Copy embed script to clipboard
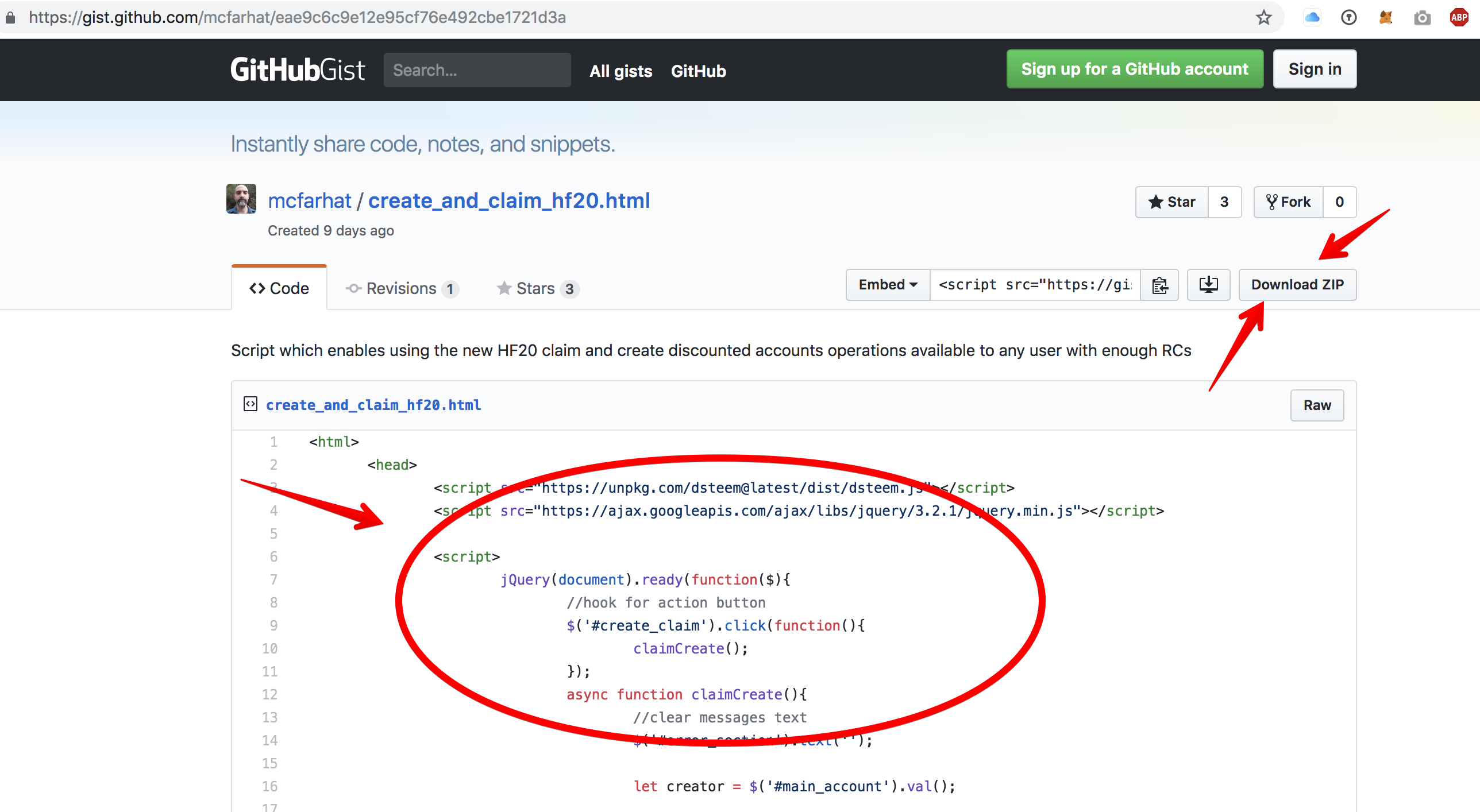 pyautogui.click(x=1159, y=285)
